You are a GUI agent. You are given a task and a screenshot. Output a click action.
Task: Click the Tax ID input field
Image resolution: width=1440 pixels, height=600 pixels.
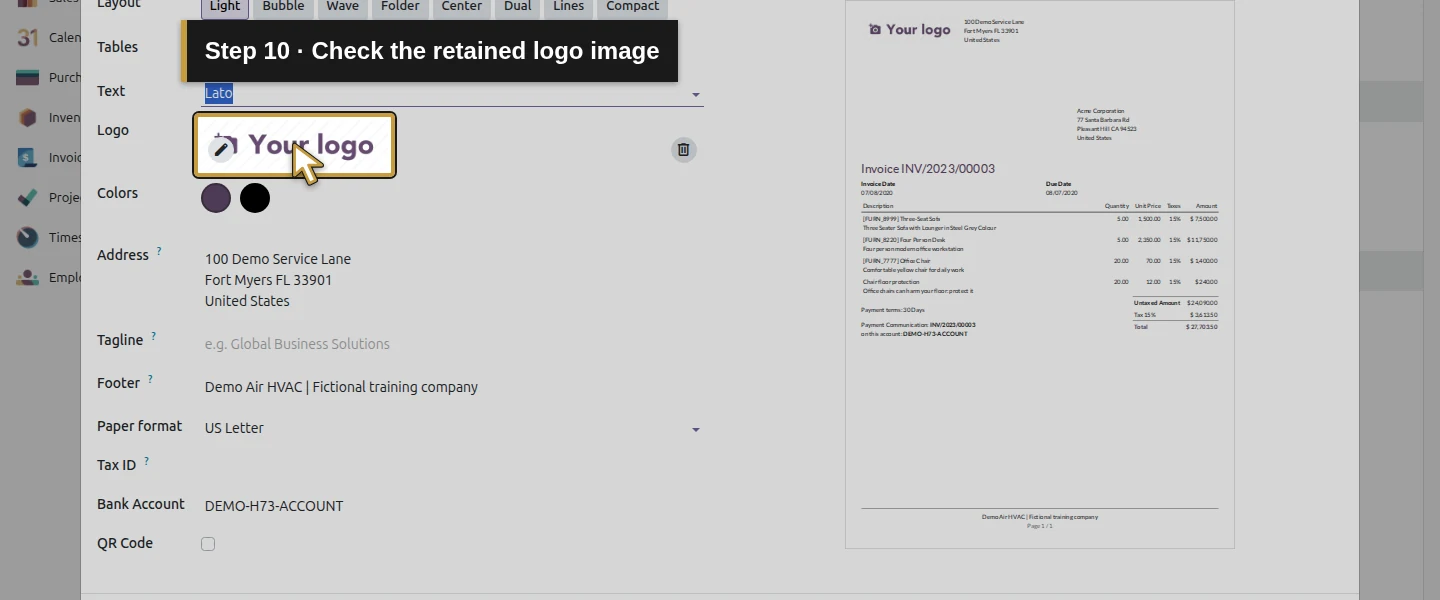tap(453, 466)
